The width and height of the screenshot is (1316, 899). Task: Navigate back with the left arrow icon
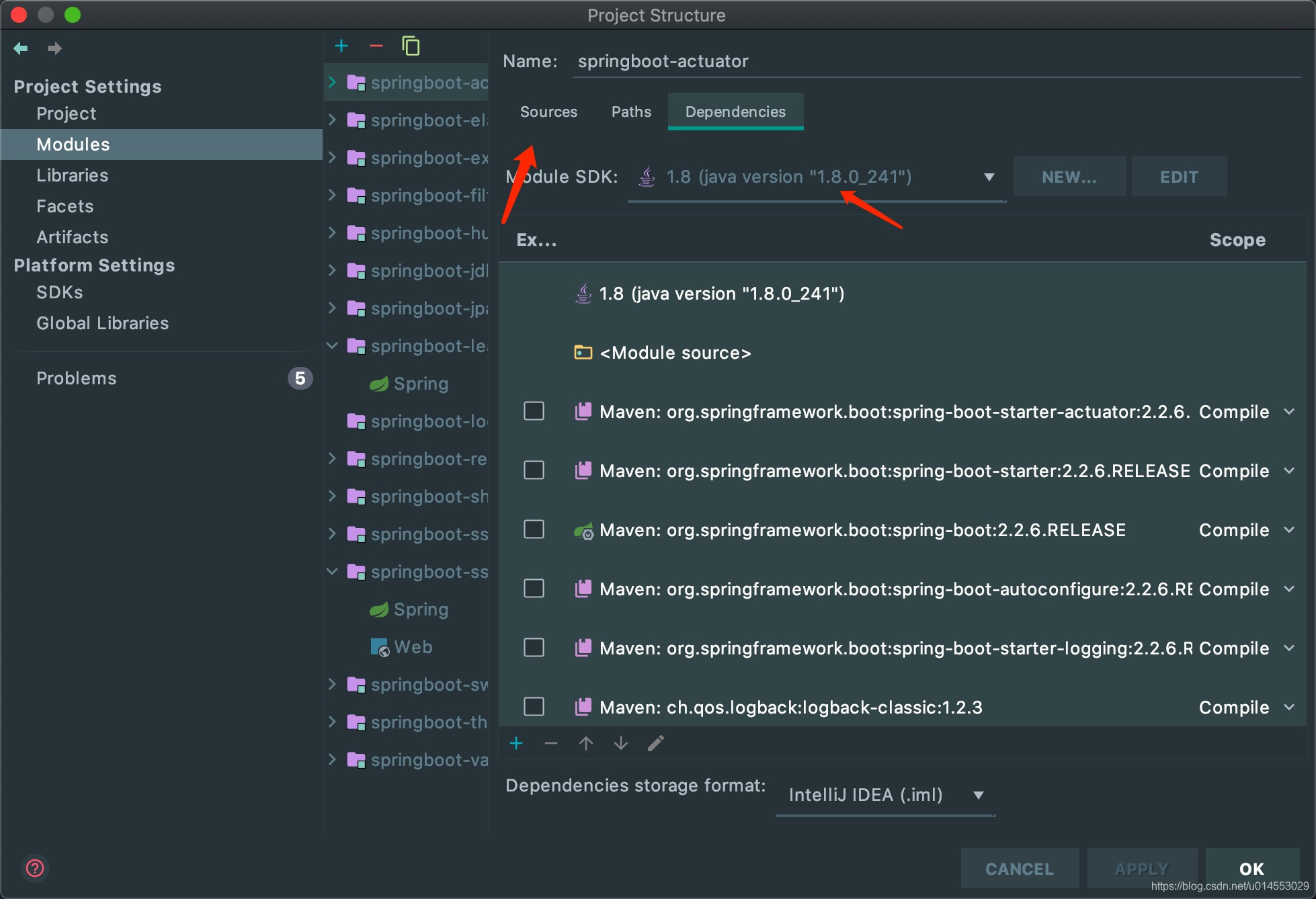21,48
